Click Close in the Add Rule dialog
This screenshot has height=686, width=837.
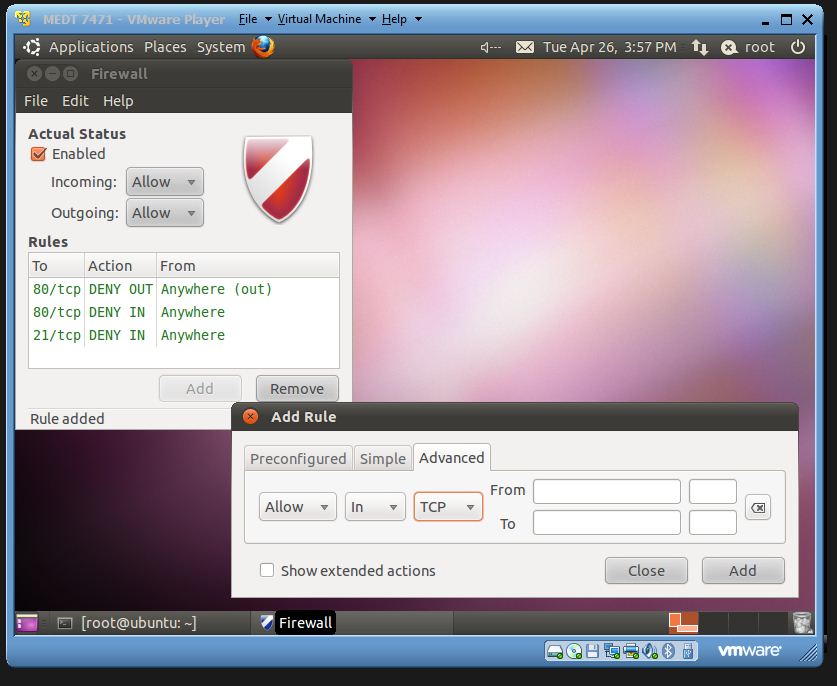tap(646, 571)
